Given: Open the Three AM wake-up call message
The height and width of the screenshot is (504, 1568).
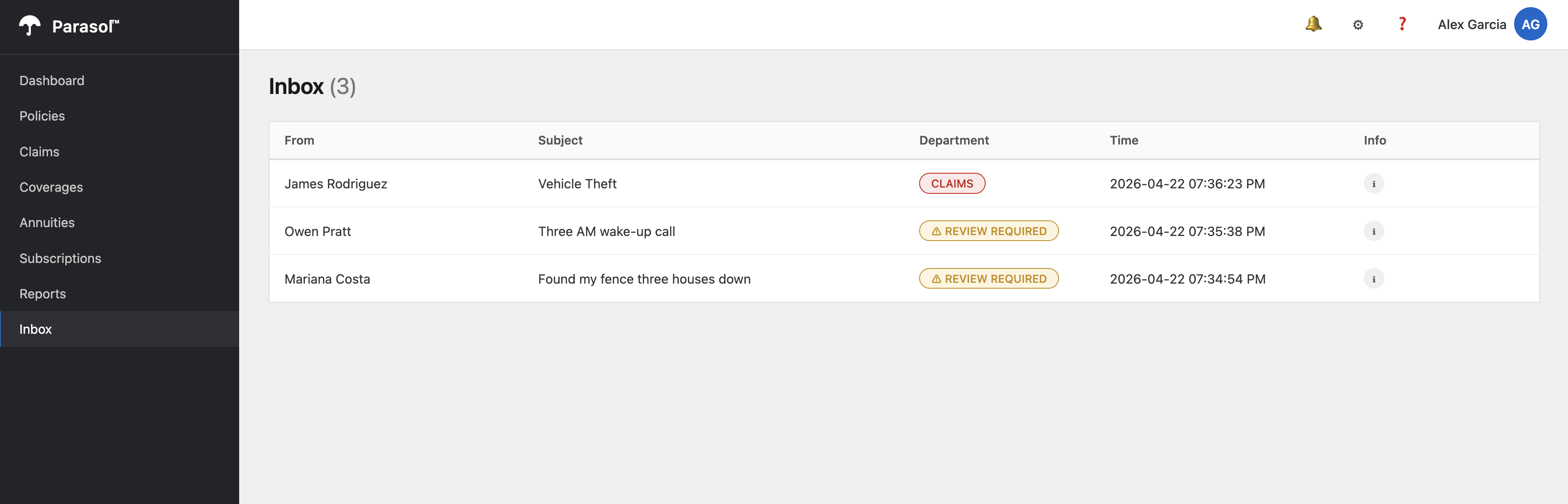Looking at the screenshot, I should (x=606, y=232).
